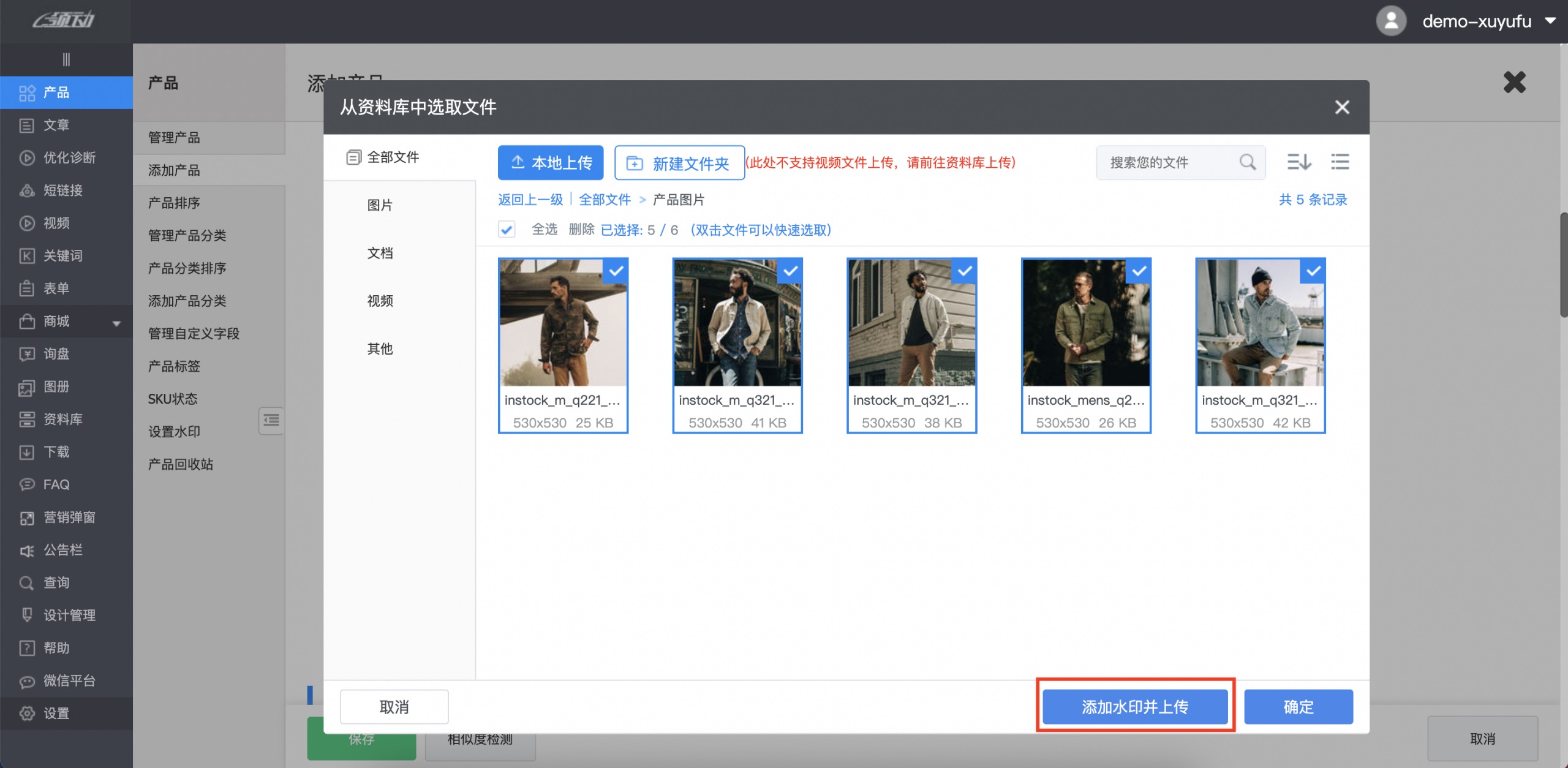Click 本地上传 upload button
Viewport: 1568px width, 768px height.
[550, 163]
